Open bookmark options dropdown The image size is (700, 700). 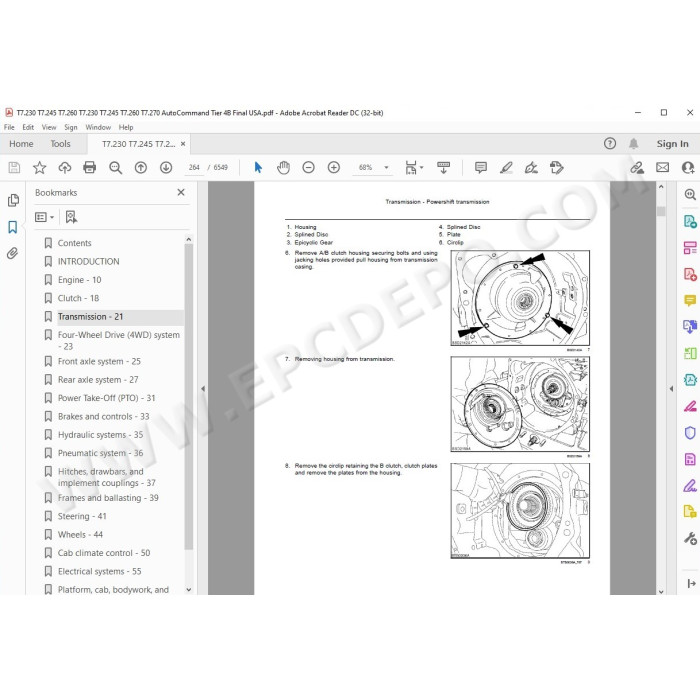pyautogui.click(x=44, y=217)
